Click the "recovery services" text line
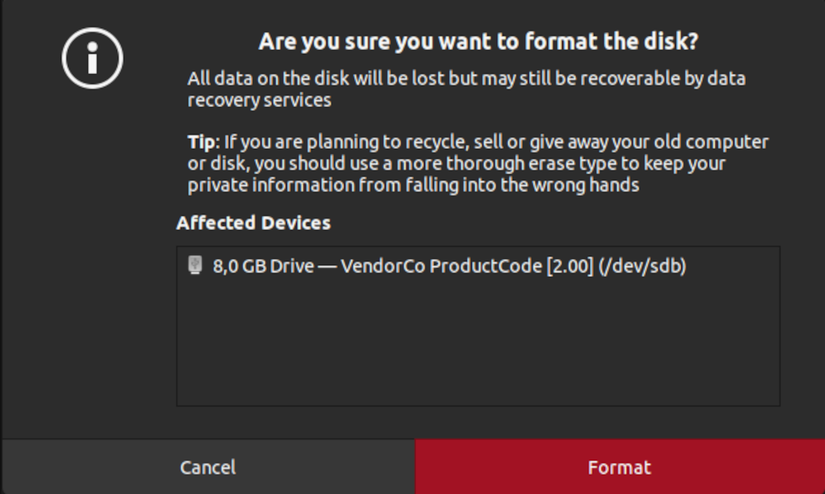This screenshot has height=494, width=825. (x=259, y=100)
